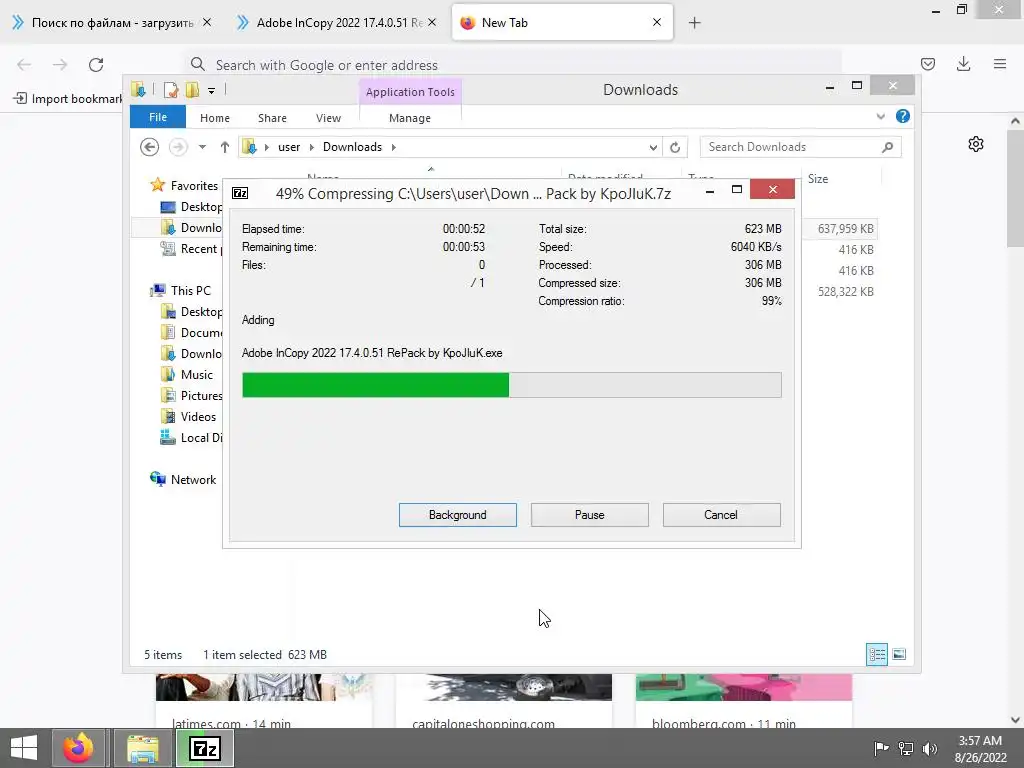Reload the Firefox page
This screenshot has height=768, width=1024.
[96, 65]
